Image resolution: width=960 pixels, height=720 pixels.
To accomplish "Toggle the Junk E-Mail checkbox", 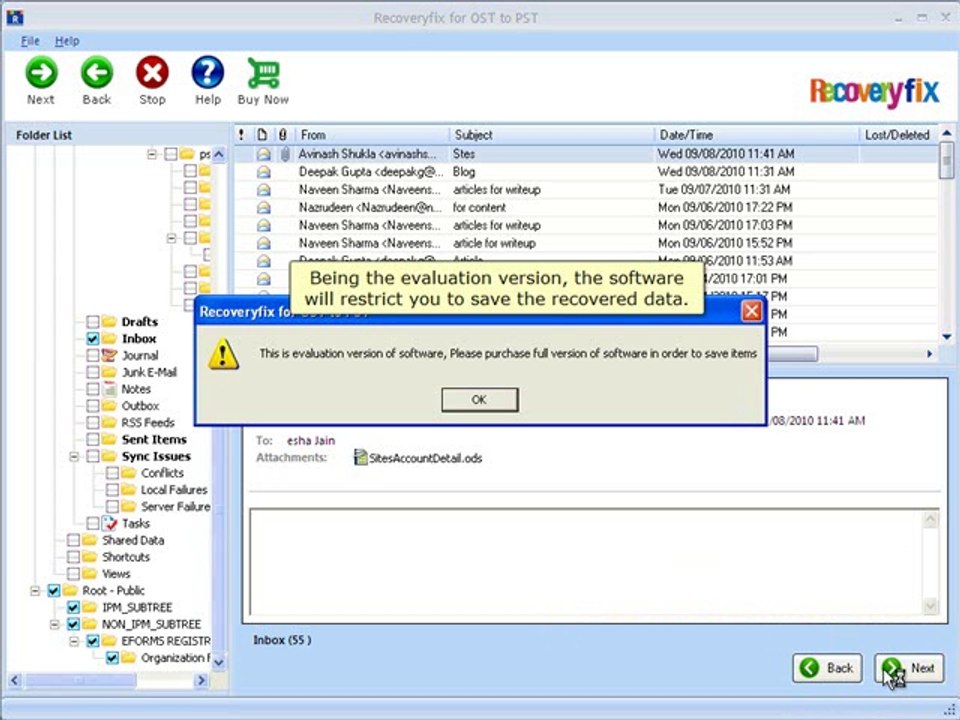I will [92, 372].
